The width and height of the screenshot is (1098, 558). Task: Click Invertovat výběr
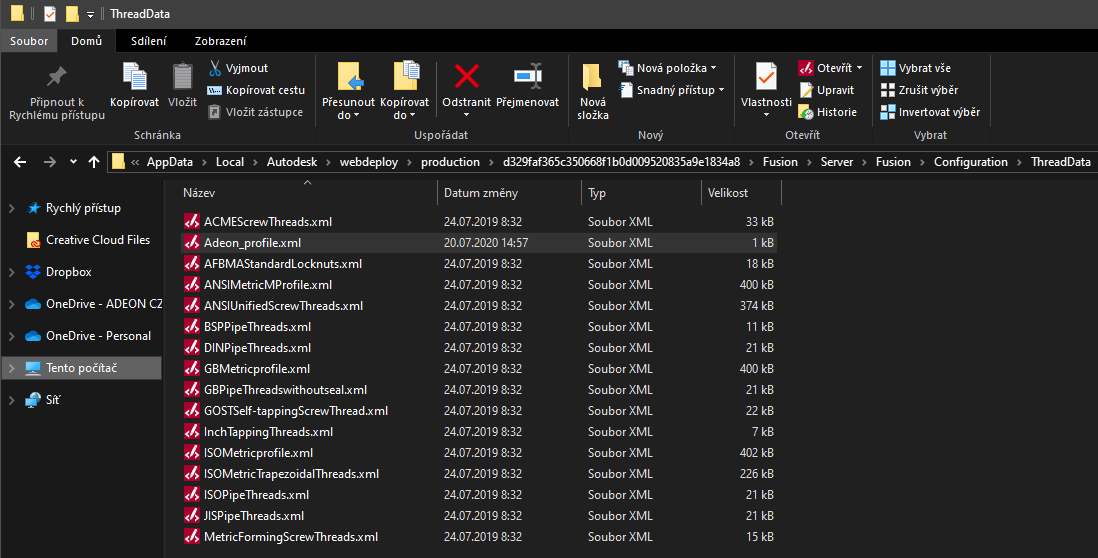pyautogui.click(x=930, y=112)
